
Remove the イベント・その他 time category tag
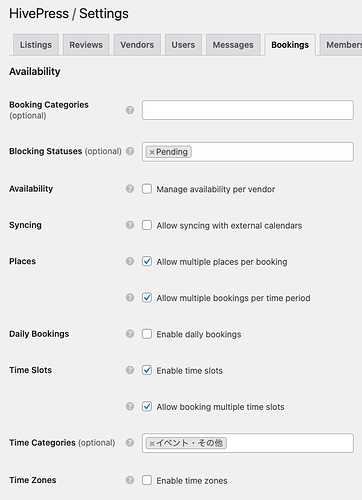pos(152,443)
